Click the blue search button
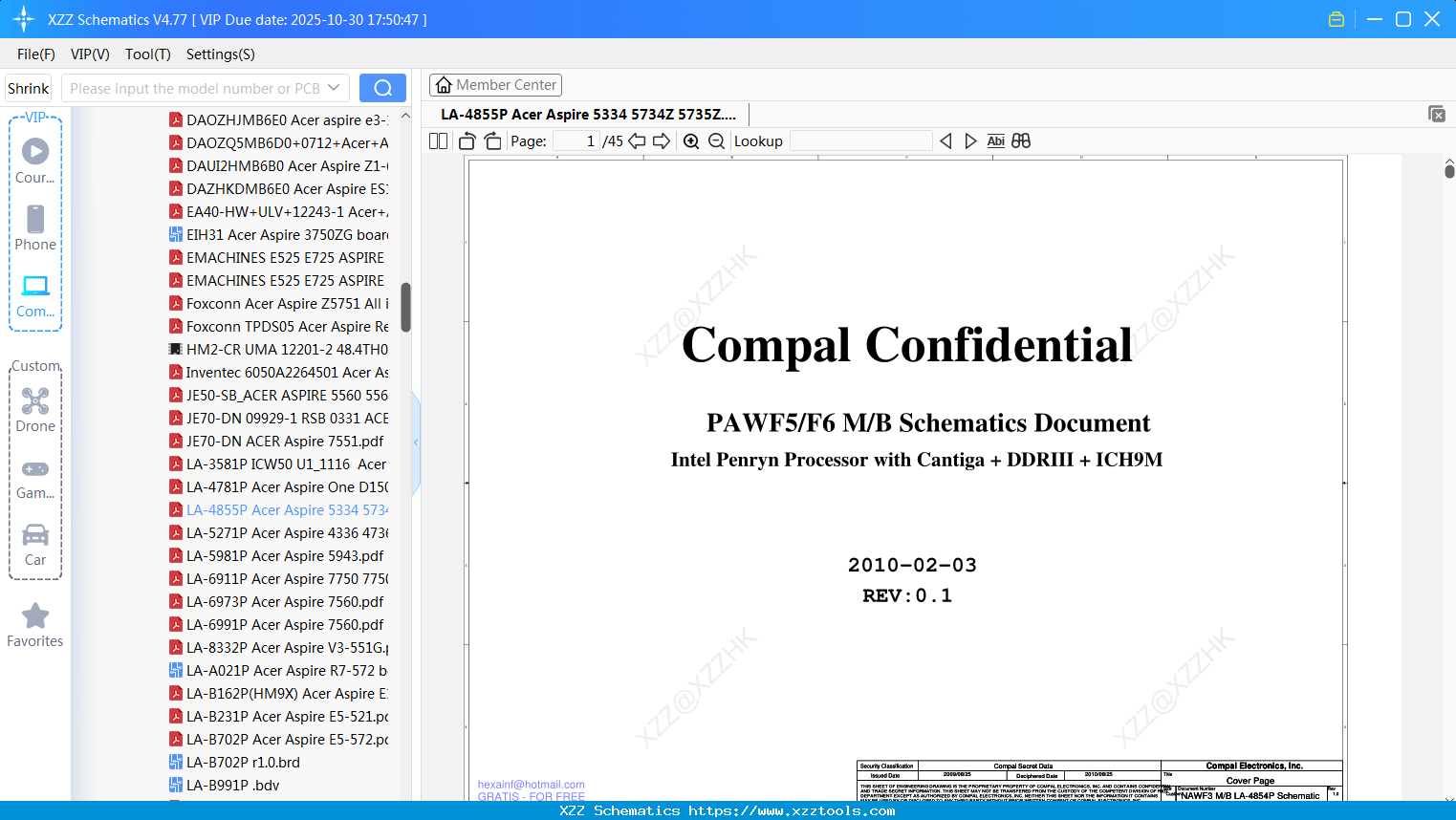 tap(382, 88)
